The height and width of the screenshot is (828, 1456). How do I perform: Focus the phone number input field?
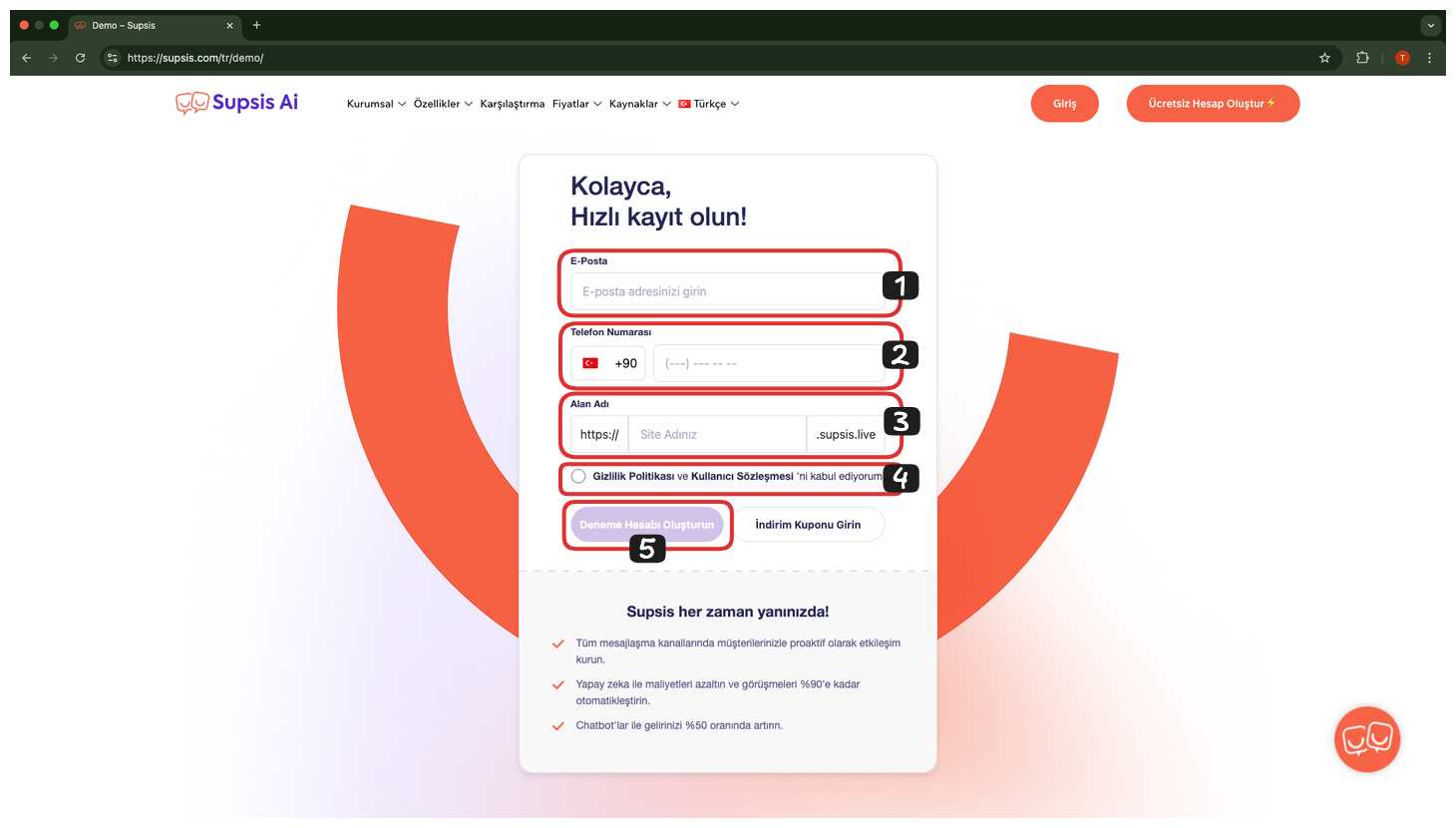coord(769,363)
